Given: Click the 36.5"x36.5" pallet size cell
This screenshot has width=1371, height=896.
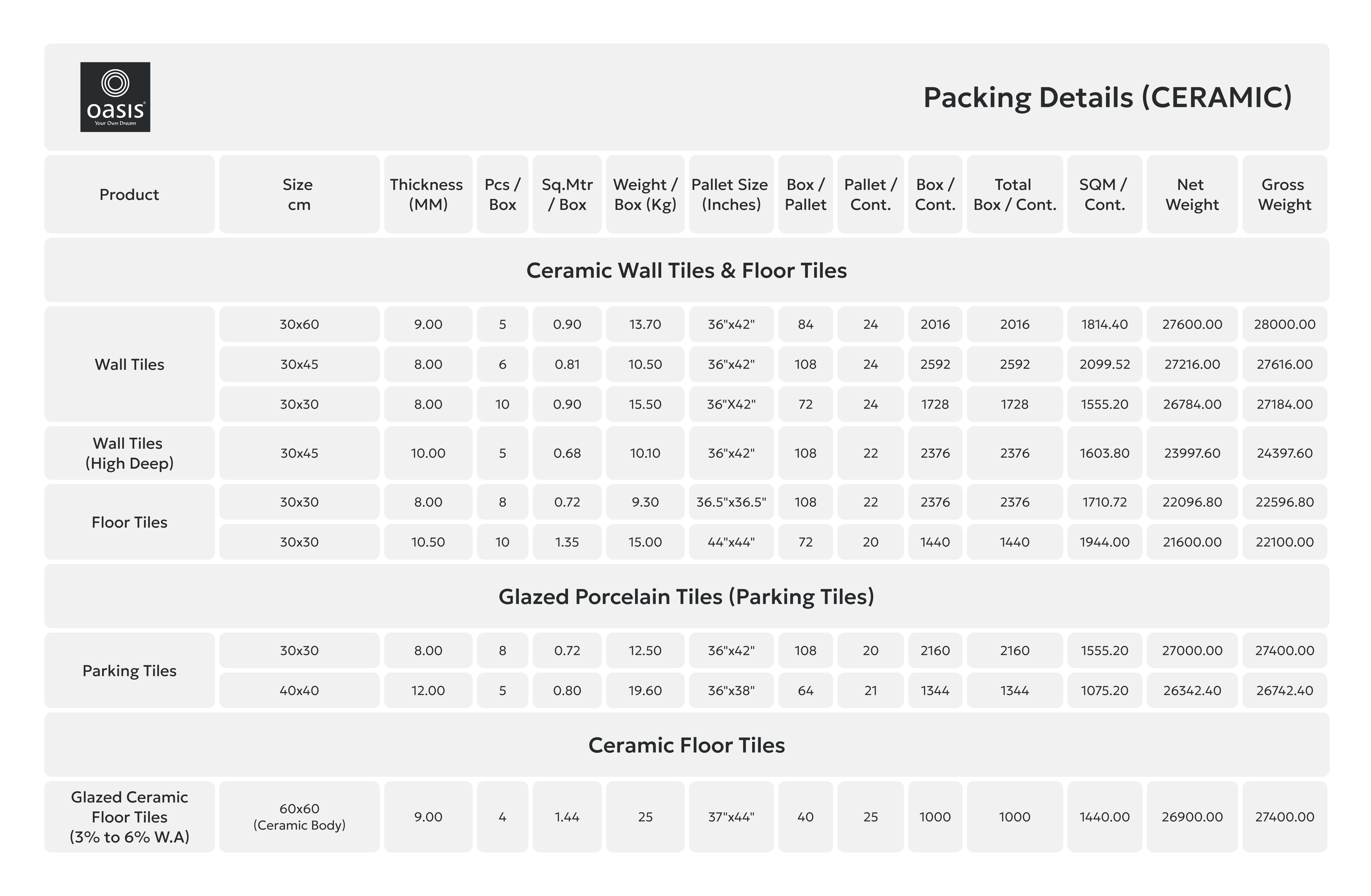Looking at the screenshot, I should 730,502.
